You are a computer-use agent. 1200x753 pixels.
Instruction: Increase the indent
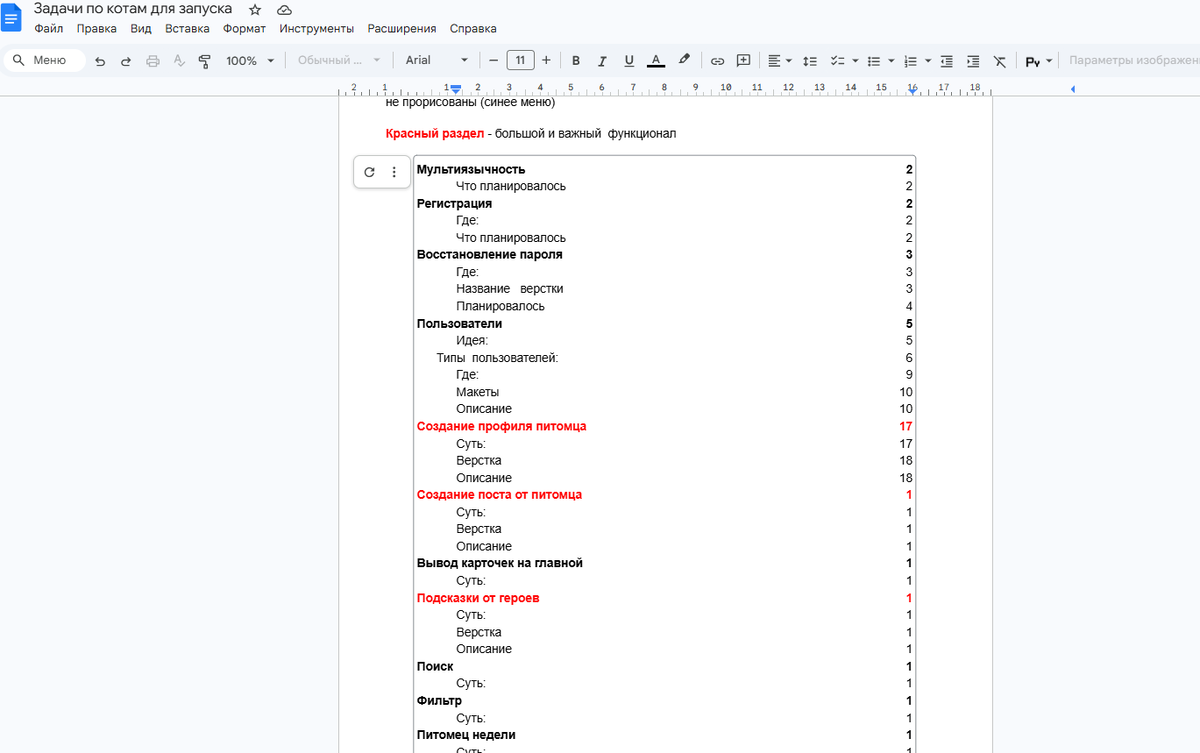click(x=973, y=61)
